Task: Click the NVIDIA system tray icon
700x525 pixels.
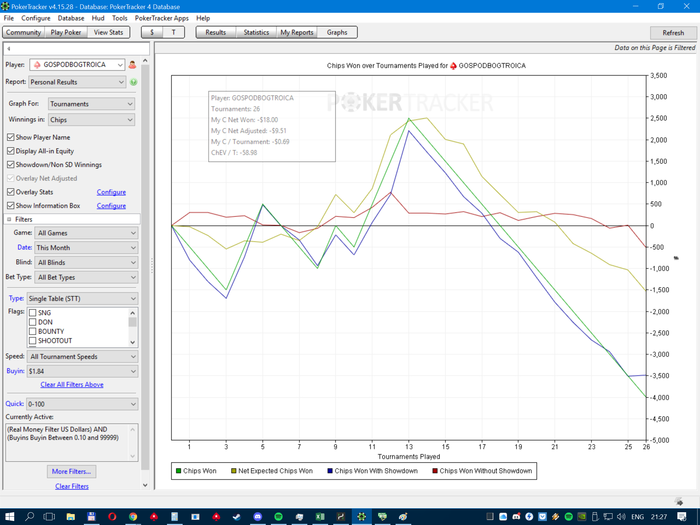Action: [x=582, y=517]
